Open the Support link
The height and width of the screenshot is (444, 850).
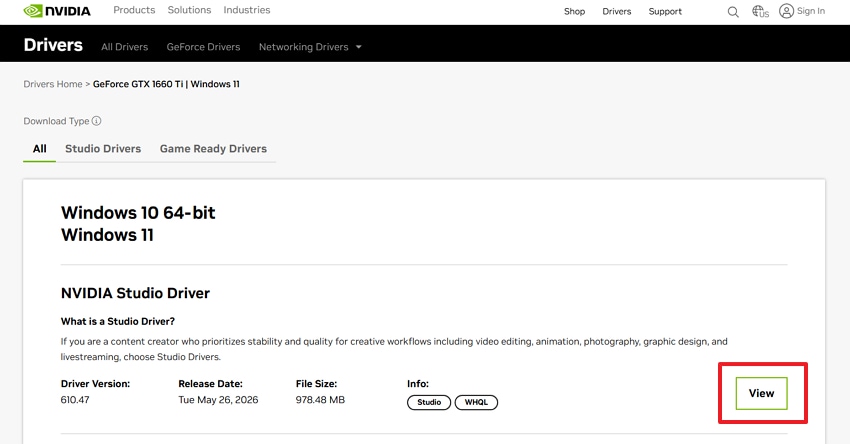[x=665, y=11]
